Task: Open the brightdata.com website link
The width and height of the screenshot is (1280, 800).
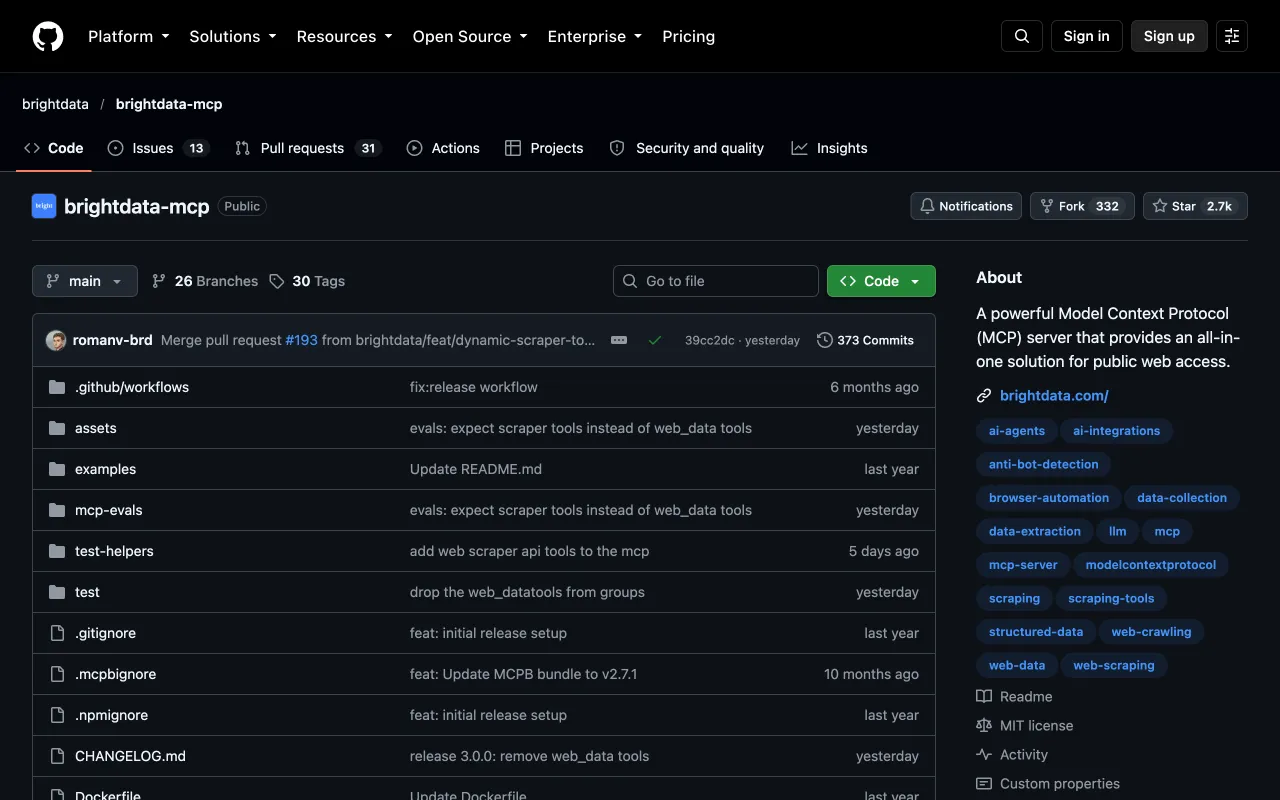Action: [x=1054, y=395]
